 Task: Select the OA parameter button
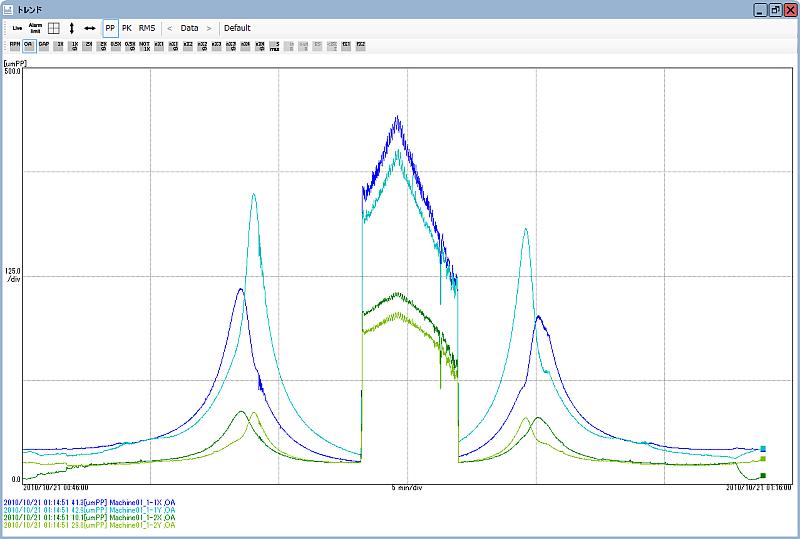click(x=29, y=46)
